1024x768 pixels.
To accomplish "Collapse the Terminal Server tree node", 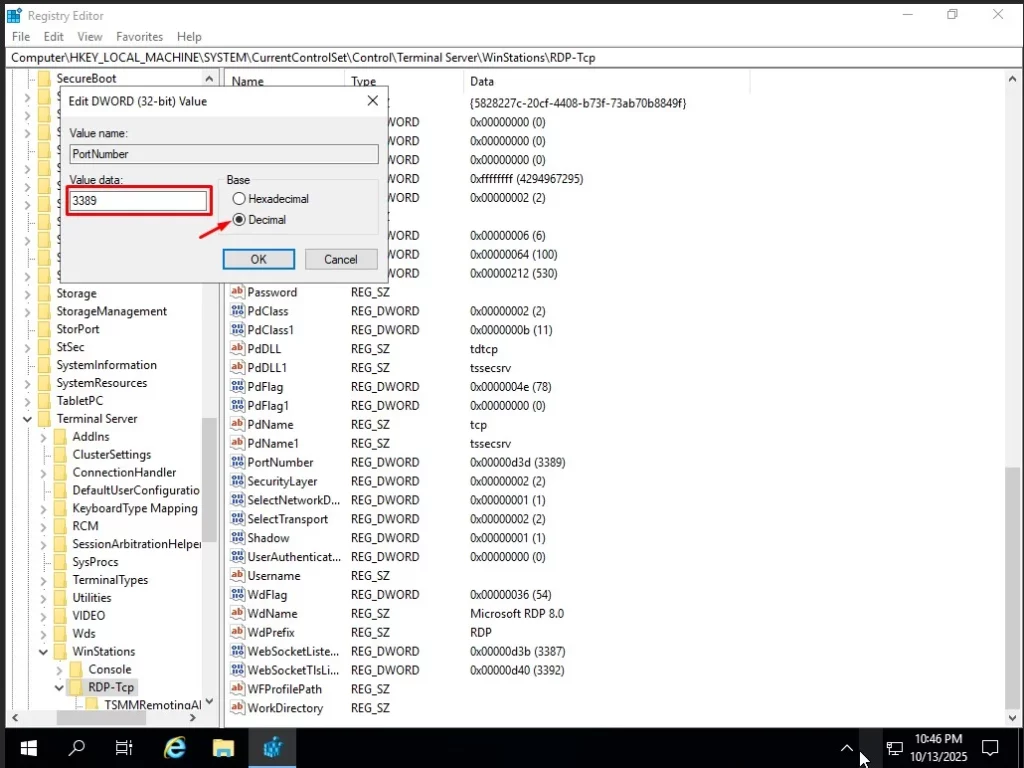I will (27, 418).
